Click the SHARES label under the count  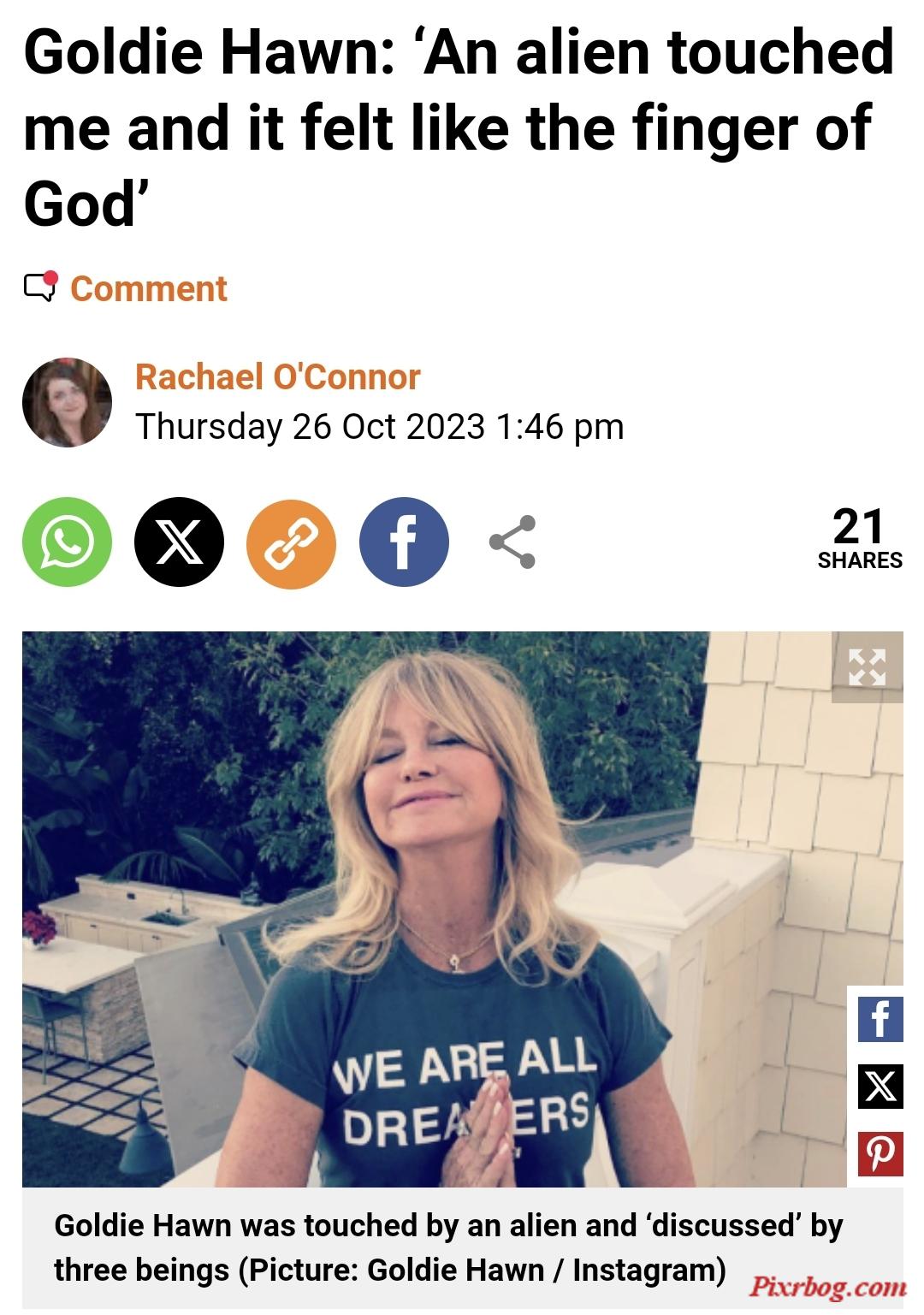[x=860, y=560]
